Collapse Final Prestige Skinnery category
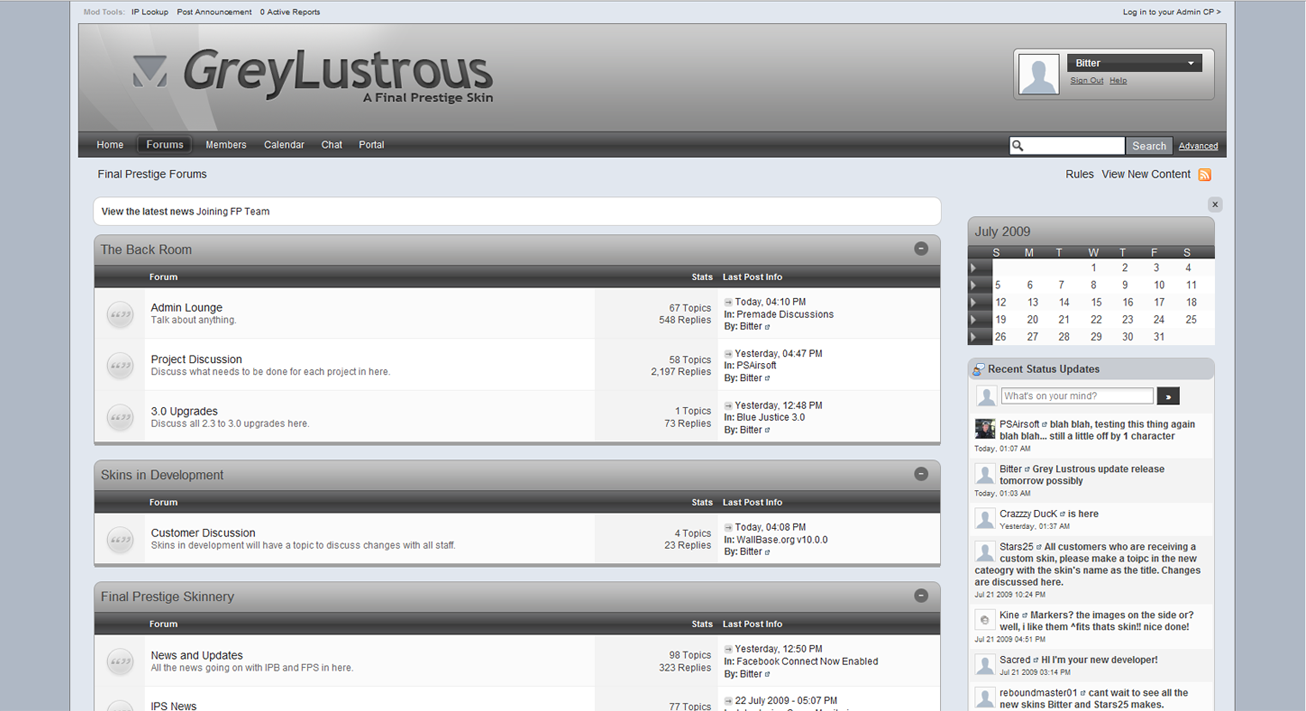The height and width of the screenshot is (711, 1306). [921, 595]
